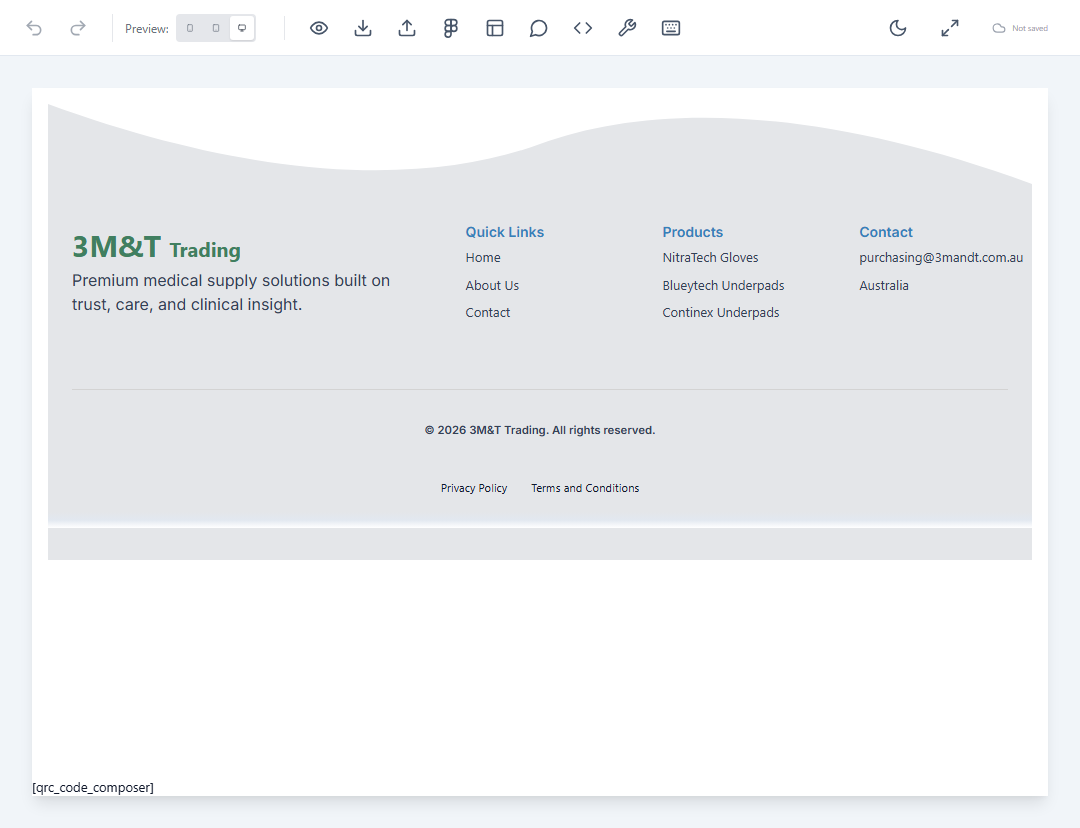Toggle the eye preview mode
This screenshot has height=828, width=1080.
(x=319, y=28)
